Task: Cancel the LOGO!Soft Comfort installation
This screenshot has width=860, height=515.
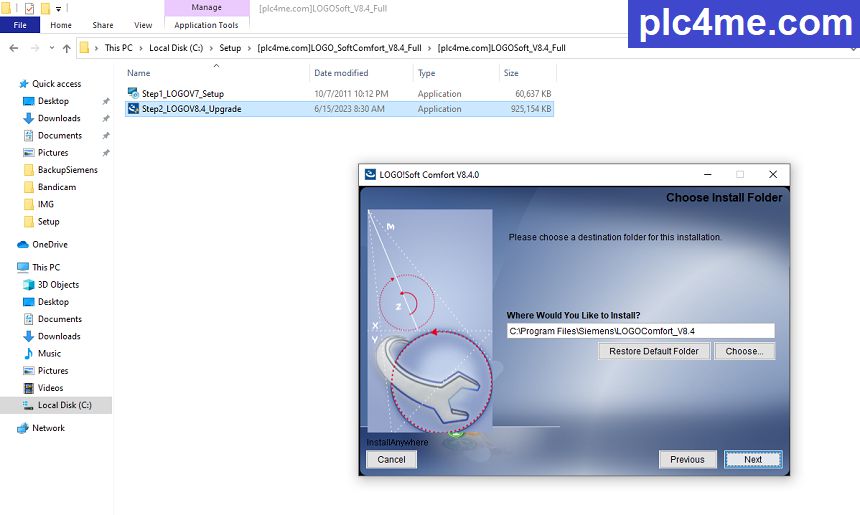Action: point(391,459)
